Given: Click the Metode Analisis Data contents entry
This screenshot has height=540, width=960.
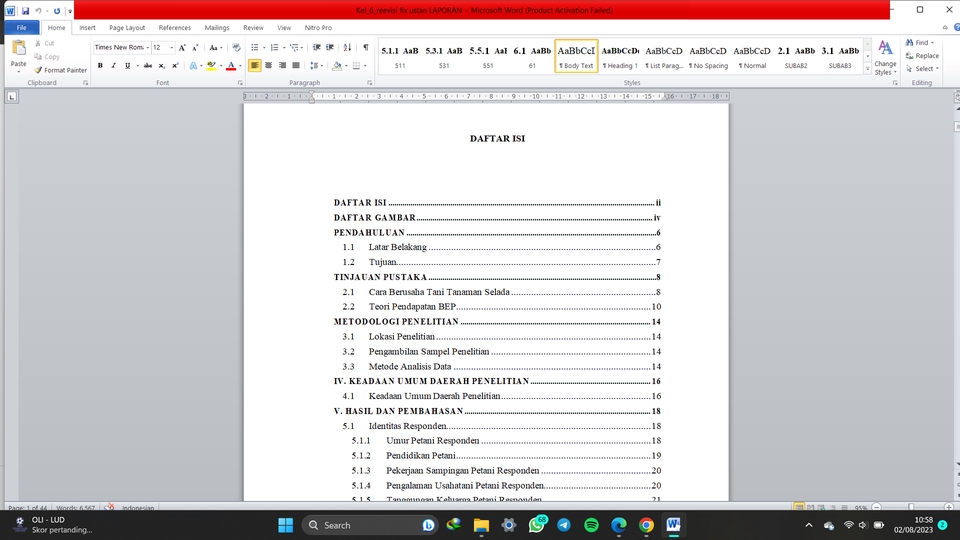Looking at the screenshot, I should tap(501, 366).
